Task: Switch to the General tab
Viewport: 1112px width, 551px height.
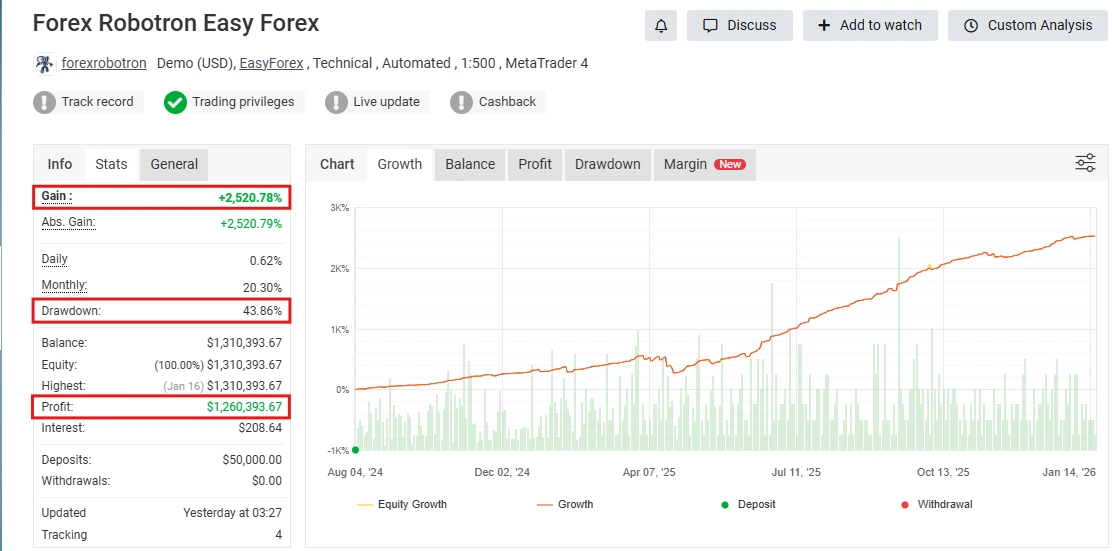Action: [174, 164]
